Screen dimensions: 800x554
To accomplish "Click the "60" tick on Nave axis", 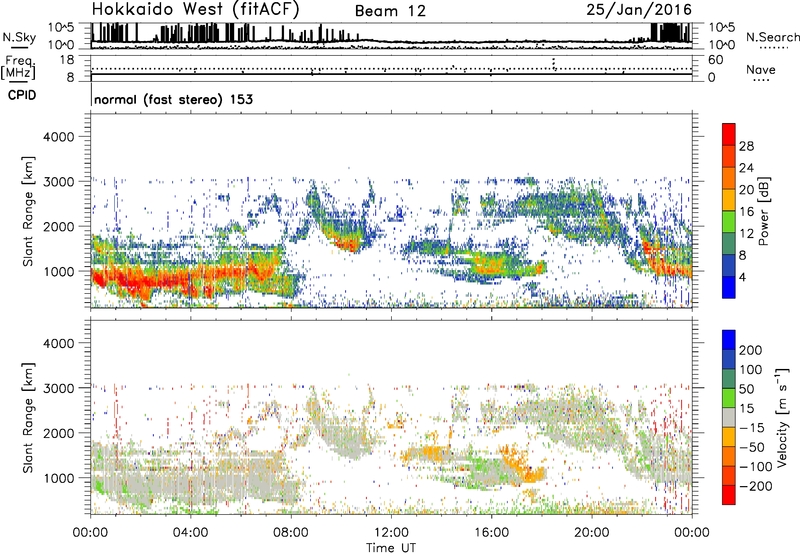I will pyautogui.click(x=716, y=60).
